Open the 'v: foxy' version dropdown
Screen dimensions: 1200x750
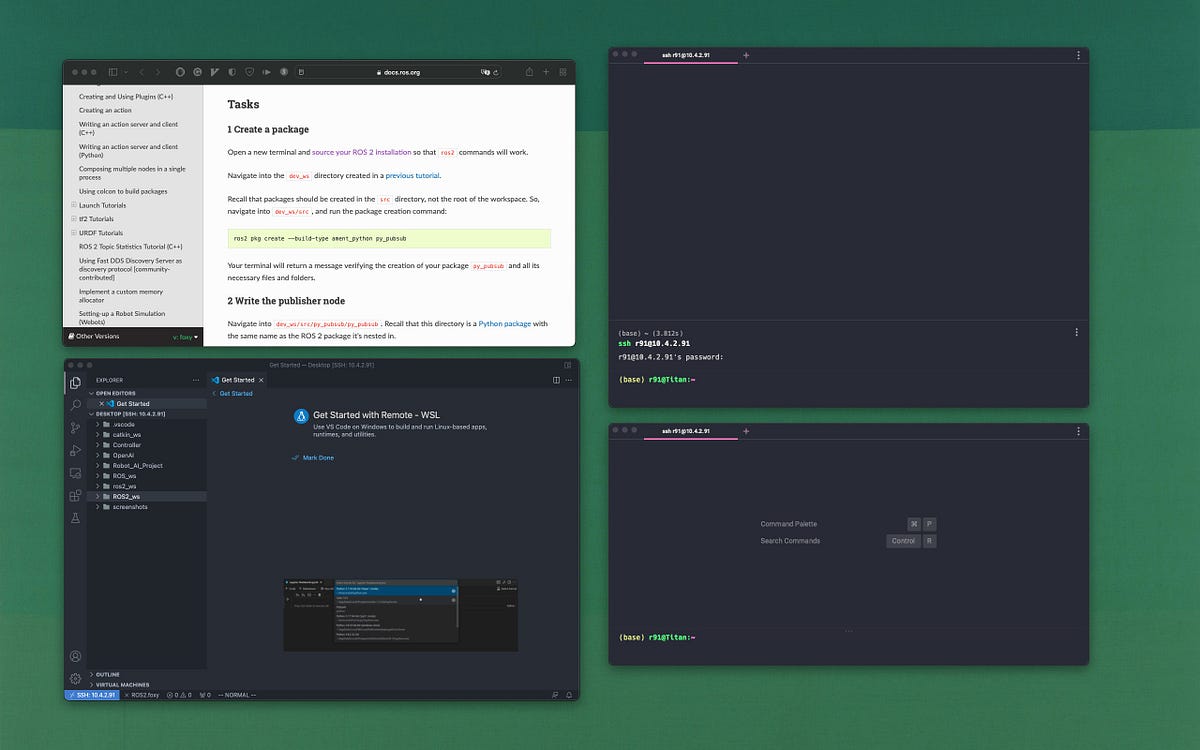(x=186, y=336)
